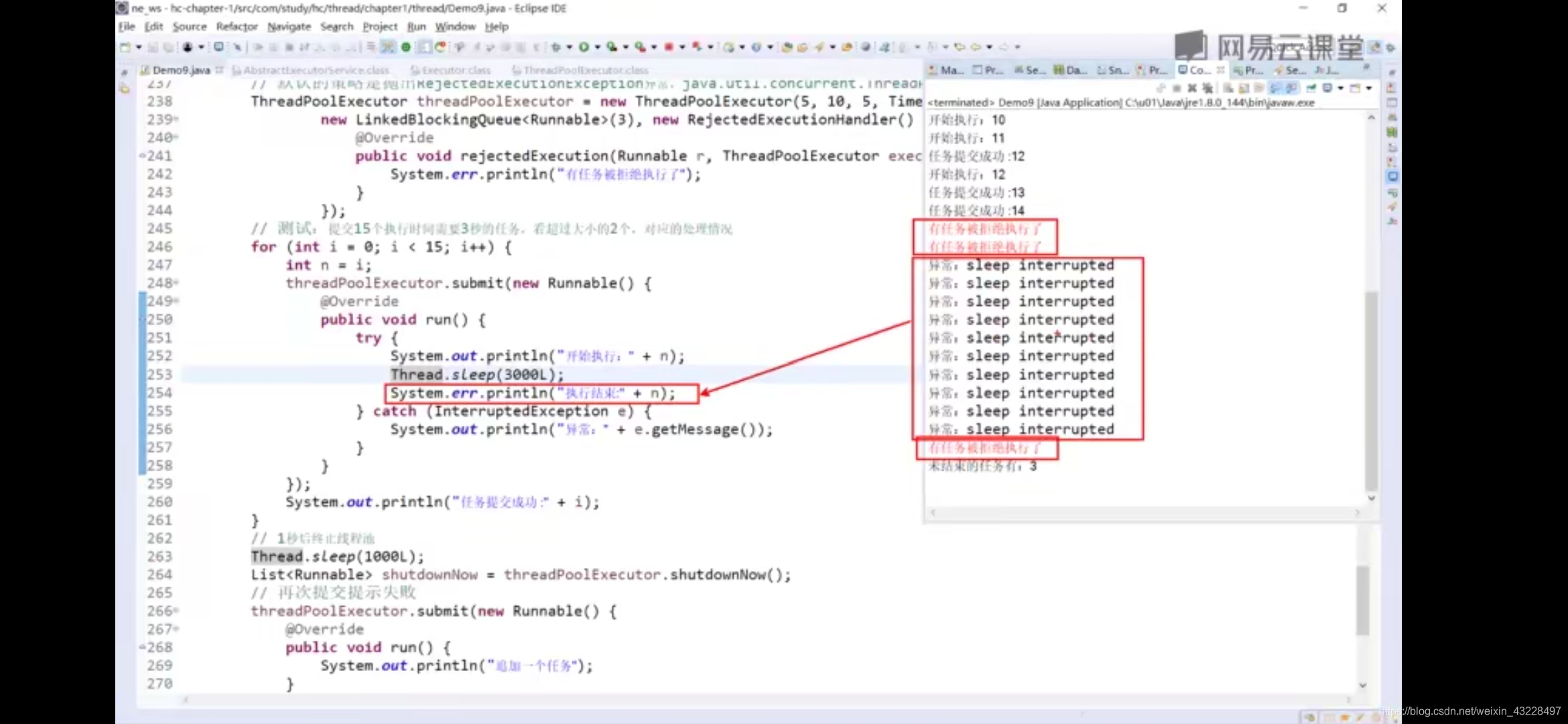
Task: Open the dropdown arrow next to the Run icon
Action: coord(598,47)
